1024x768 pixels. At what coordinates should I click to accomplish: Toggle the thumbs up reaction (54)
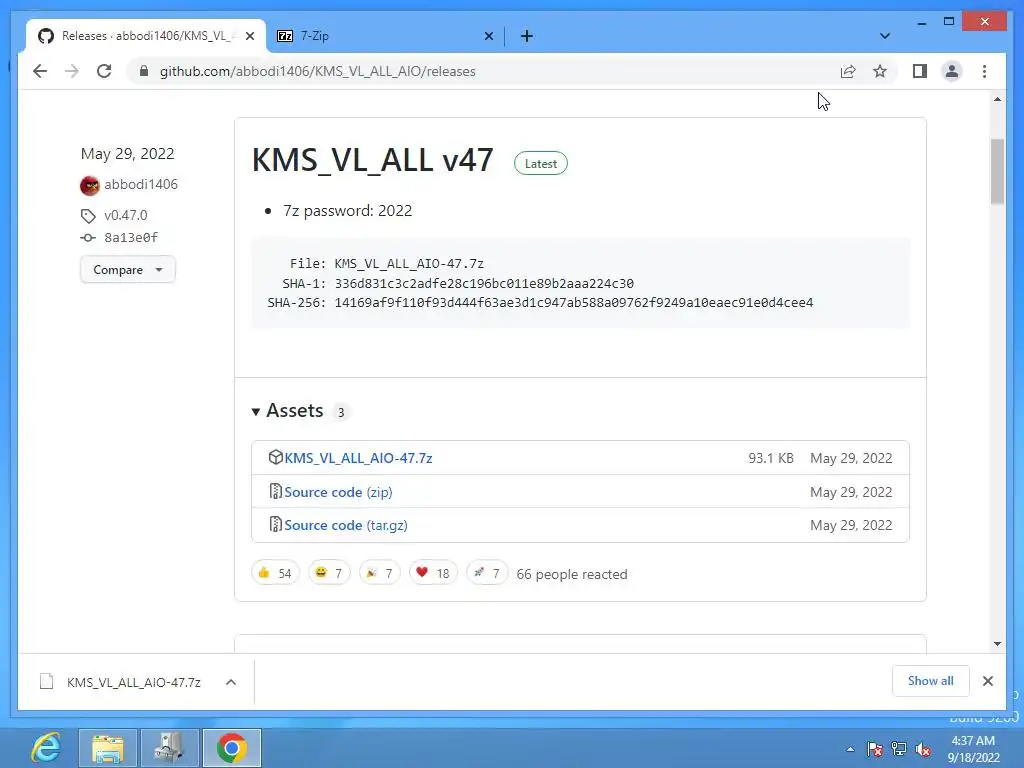click(275, 573)
